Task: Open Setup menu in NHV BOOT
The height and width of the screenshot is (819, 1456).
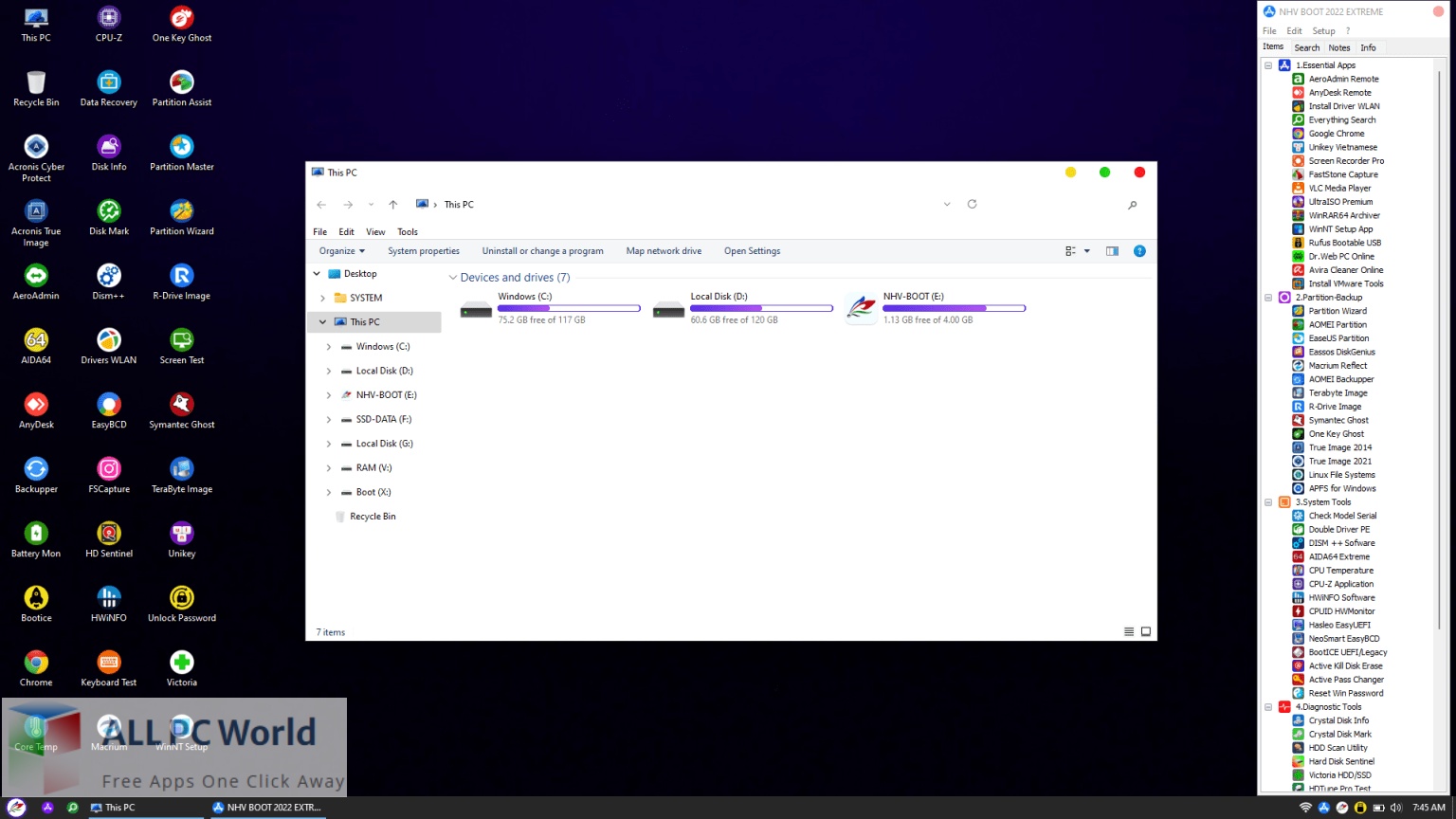Action: [x=1323, y=31]
